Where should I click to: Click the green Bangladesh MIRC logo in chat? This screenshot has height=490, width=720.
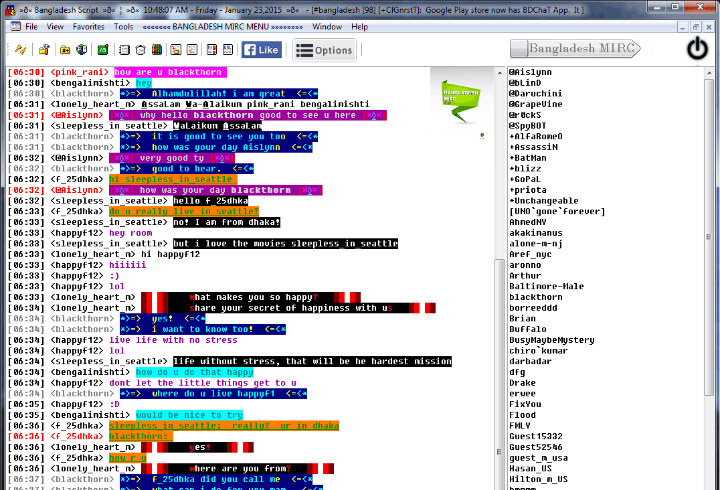click(x=461, y=101)
